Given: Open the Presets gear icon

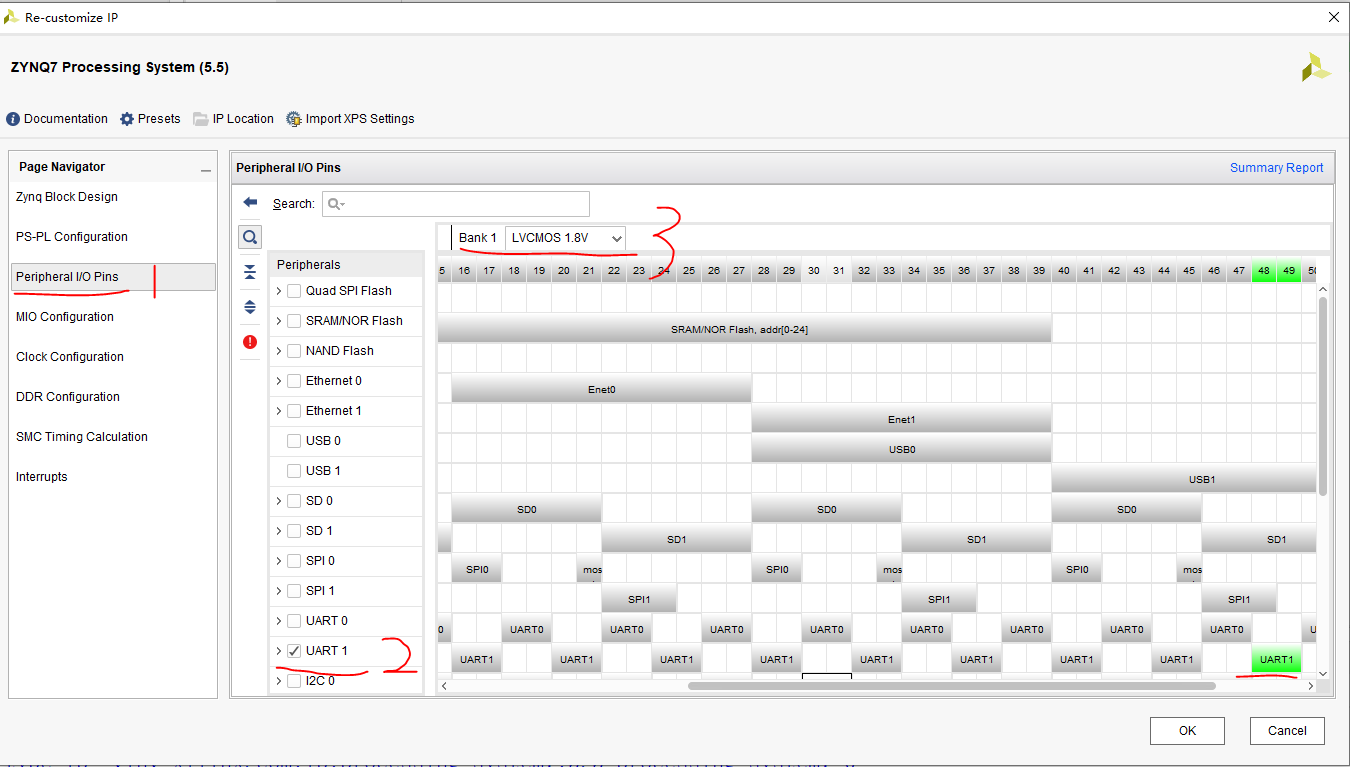Looking at the screenshot, I should click(x=127, y=119).
